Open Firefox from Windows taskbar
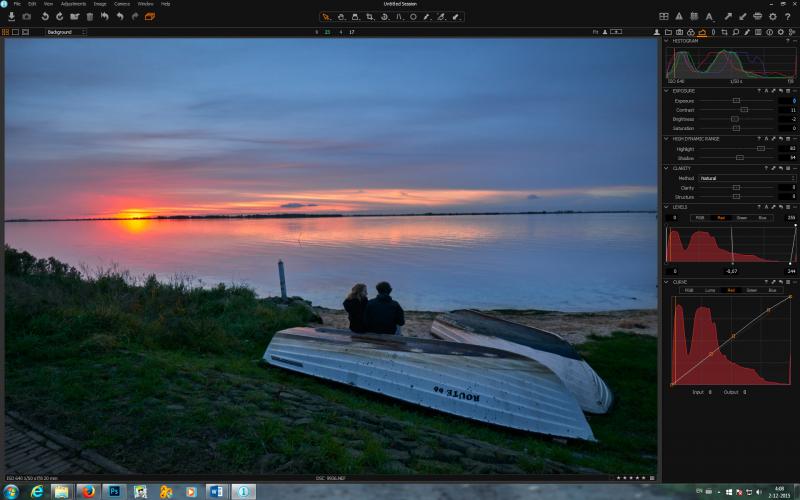This screenshot has height=500, width=800. [88, 491]
